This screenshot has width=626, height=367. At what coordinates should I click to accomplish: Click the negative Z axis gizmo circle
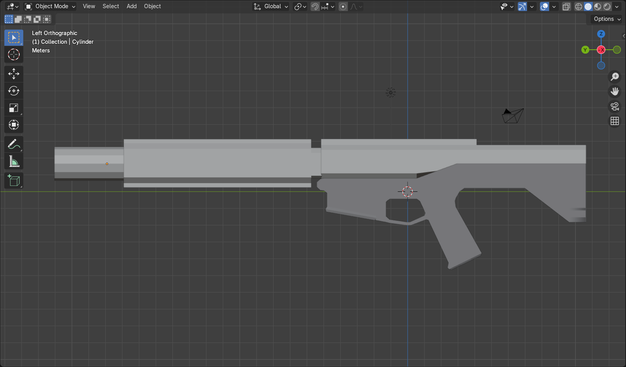601,65
